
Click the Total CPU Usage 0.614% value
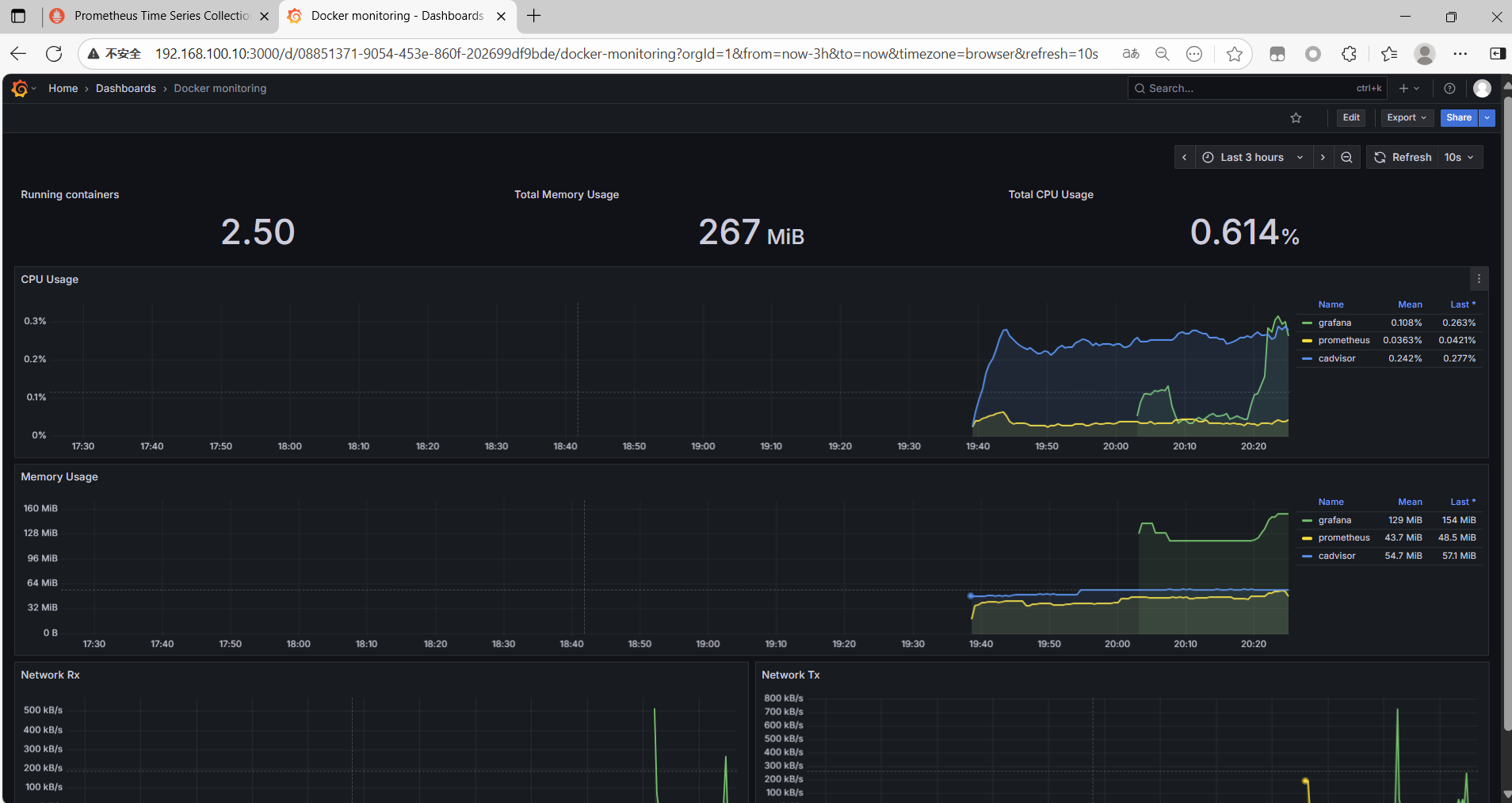[1245, 232]
